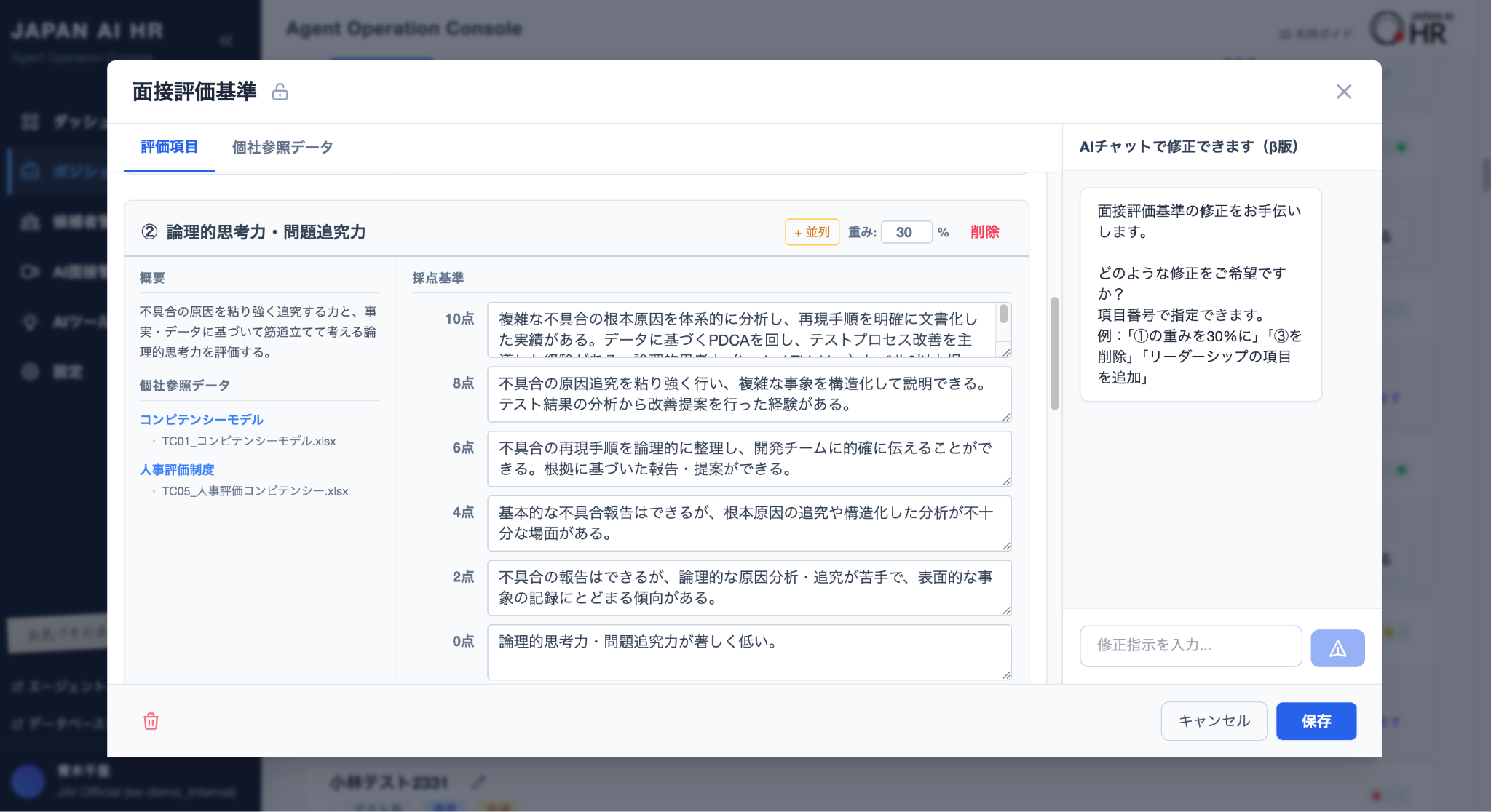Edit the 2点 scoring criteria text box
Screen dimensions: 1491x812
tap(749, 588)
